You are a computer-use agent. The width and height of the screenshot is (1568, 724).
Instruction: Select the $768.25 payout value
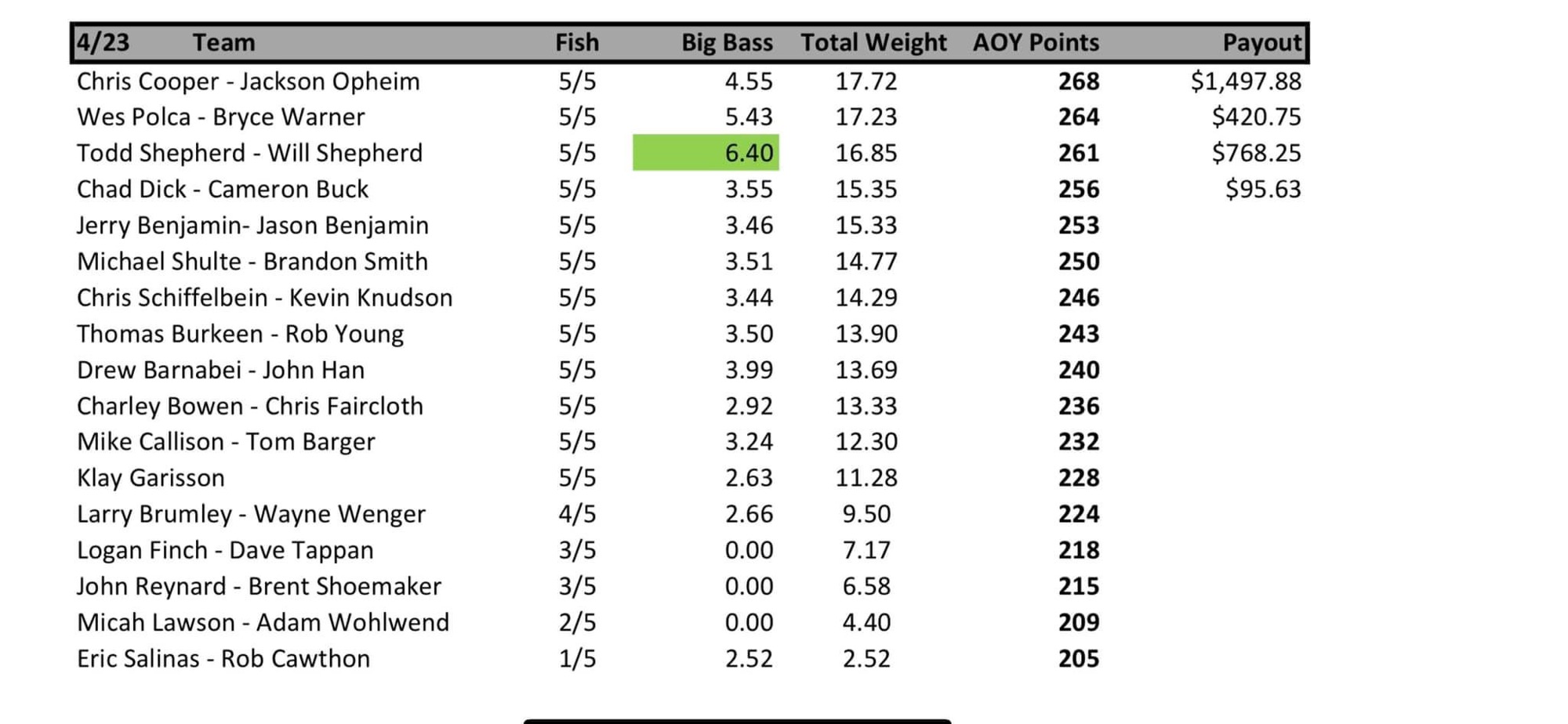coord(1256,153)
